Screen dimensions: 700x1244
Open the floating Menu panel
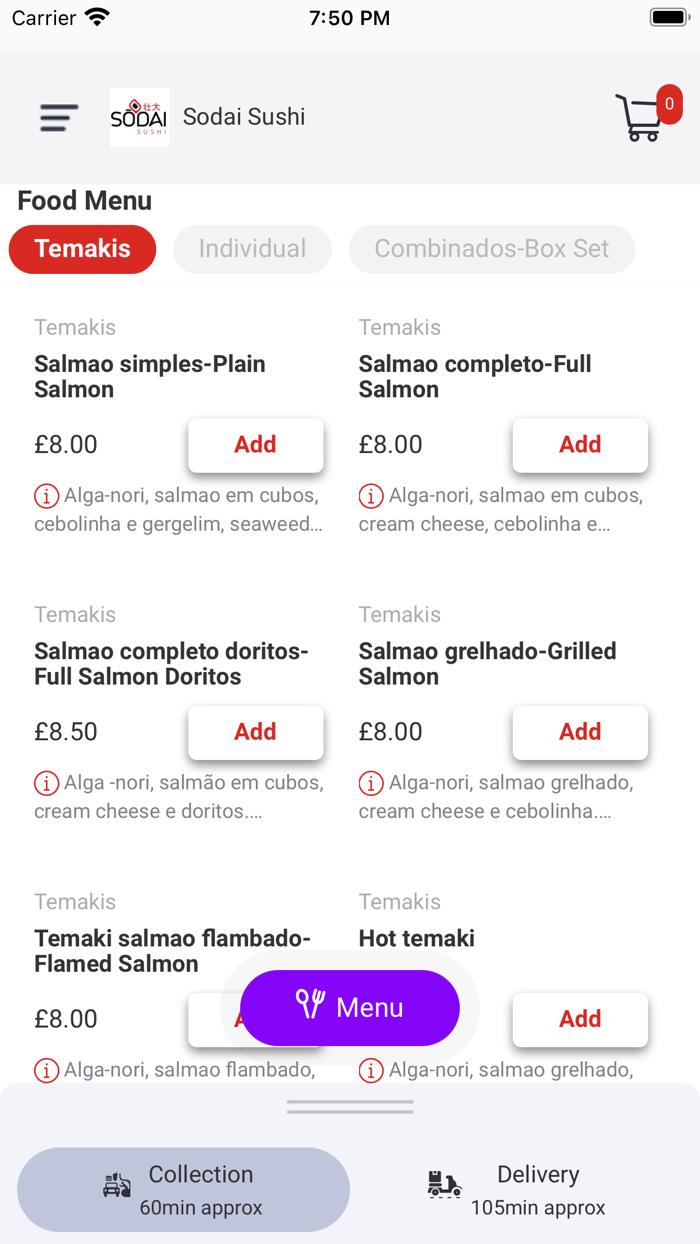pos(350,1008)
